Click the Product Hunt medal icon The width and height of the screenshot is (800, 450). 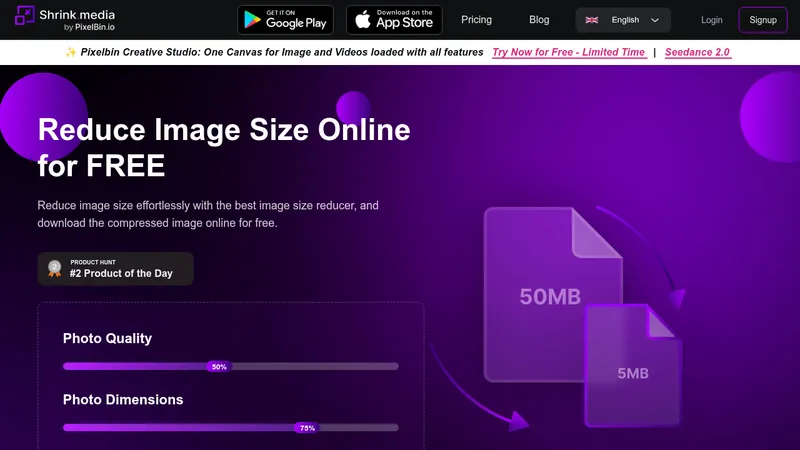click(55, 268)
